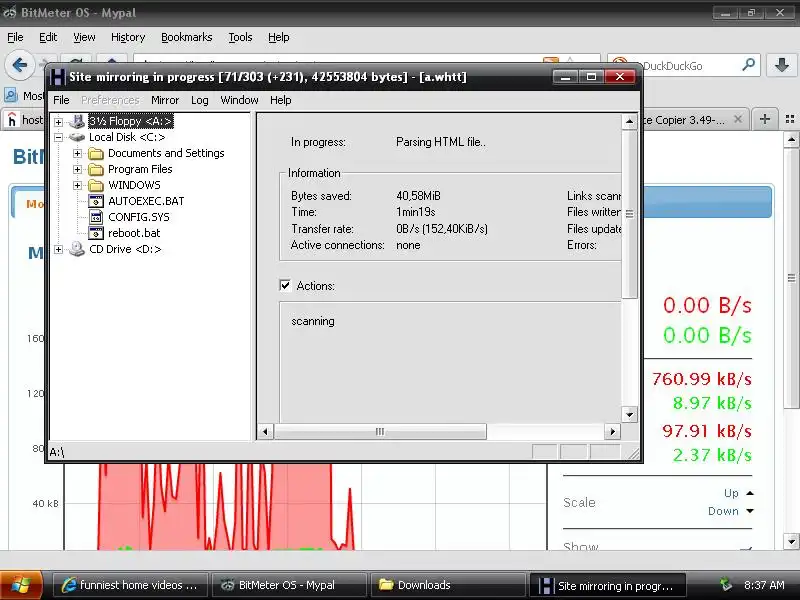Click the HTTrack title bar app icon
Viewport: 800px width, 600px height.
[x=57, y=77]
